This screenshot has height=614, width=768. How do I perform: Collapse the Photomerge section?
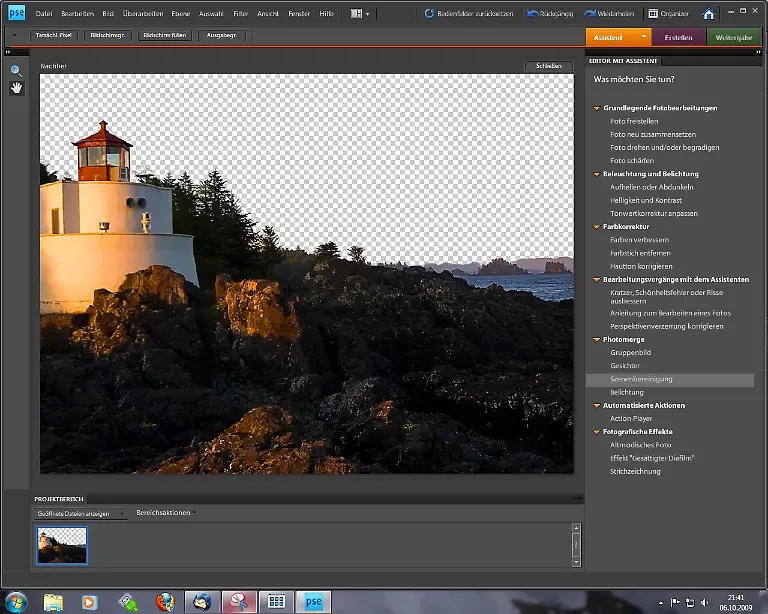[x=597, y=340]
